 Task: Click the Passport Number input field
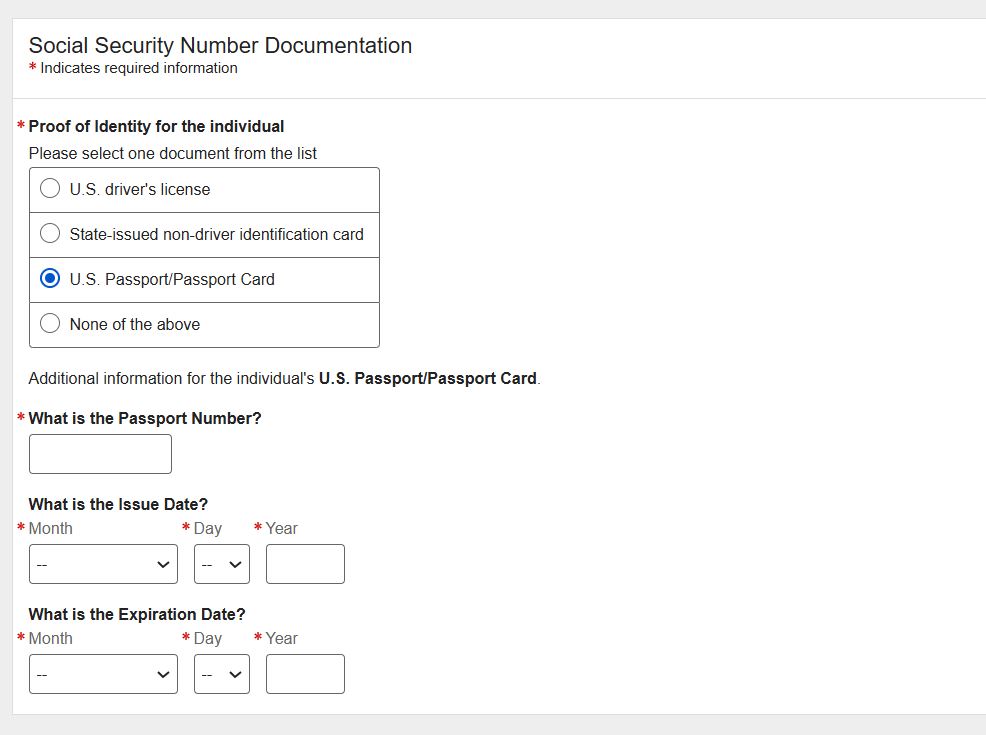coord(100,454)
